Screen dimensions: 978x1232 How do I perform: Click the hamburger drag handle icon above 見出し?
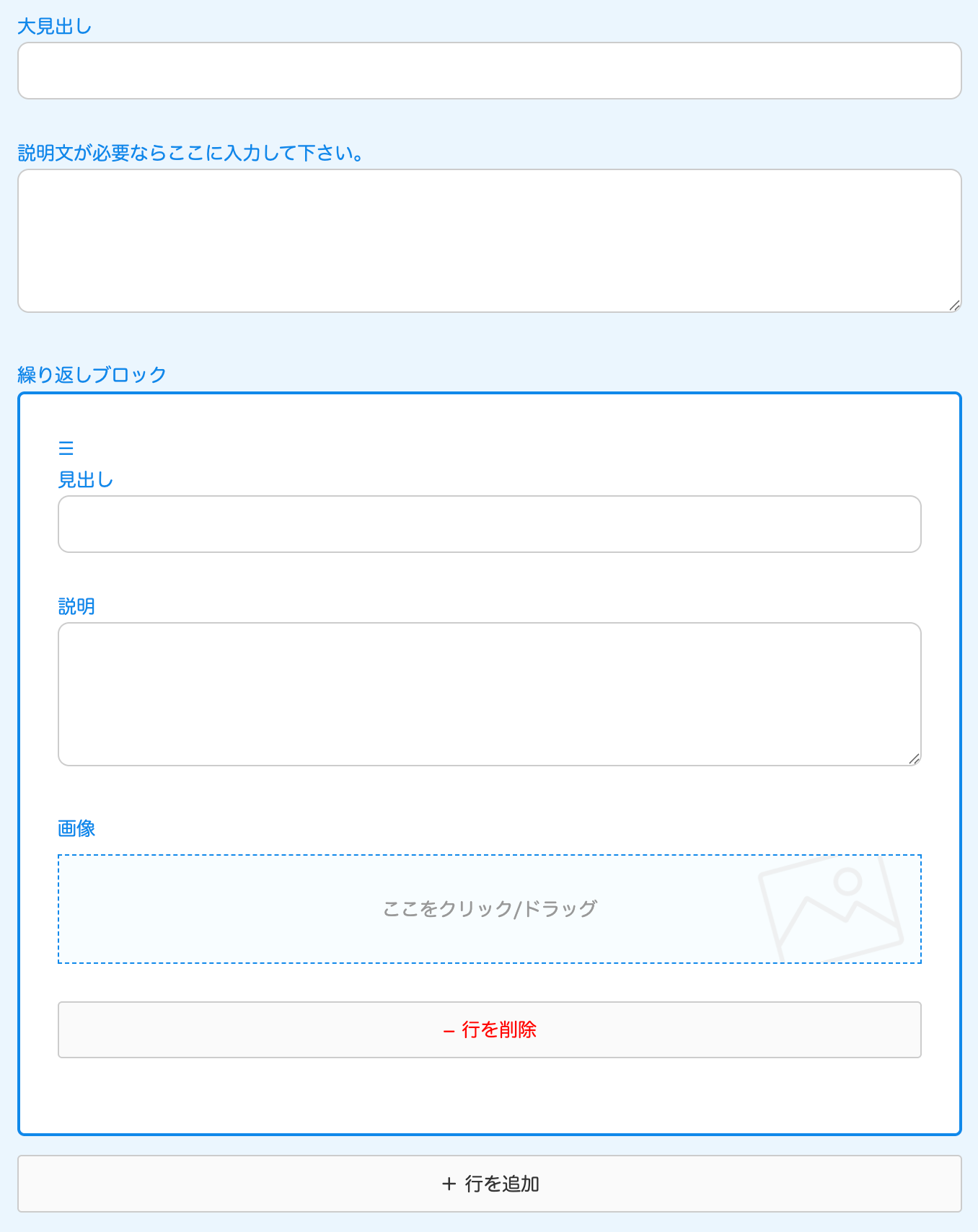(66, 448)
